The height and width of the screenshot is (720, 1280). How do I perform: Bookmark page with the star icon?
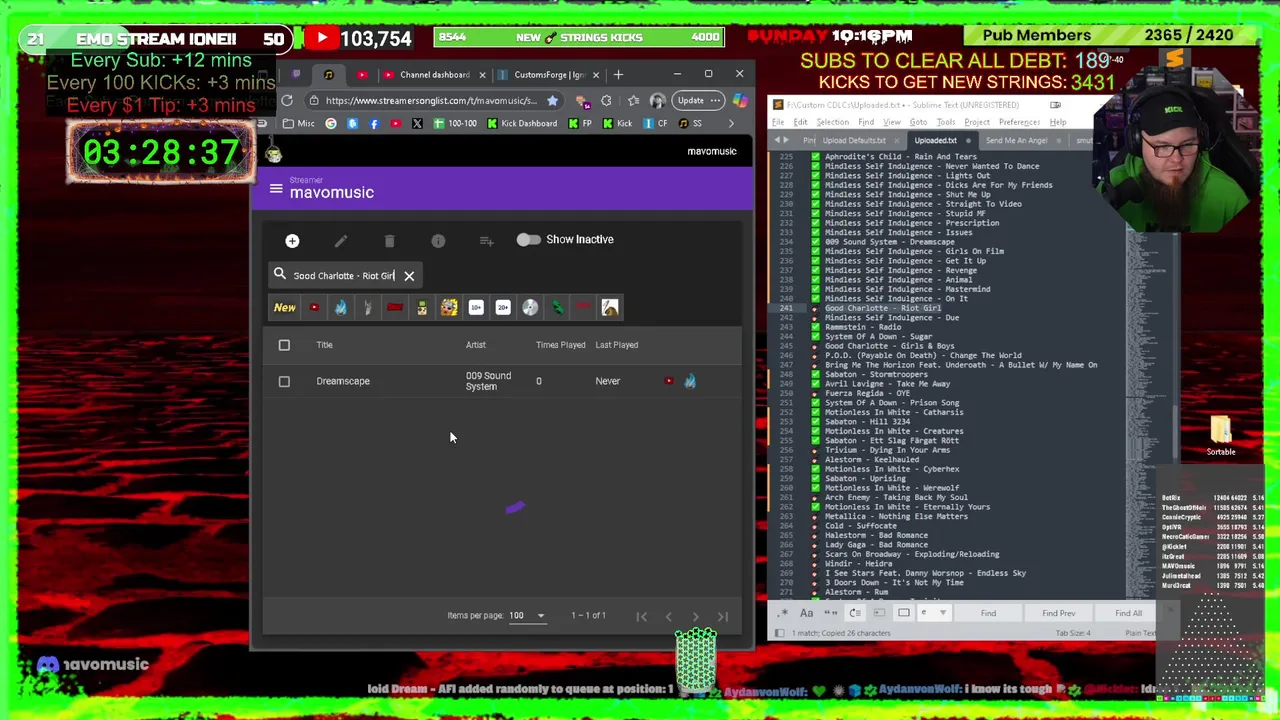tap(552, 100)
